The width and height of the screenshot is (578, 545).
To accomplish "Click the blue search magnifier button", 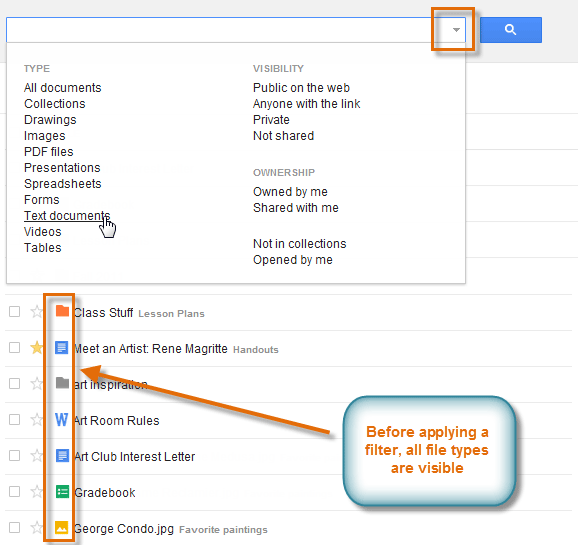I will coord(511,30).
